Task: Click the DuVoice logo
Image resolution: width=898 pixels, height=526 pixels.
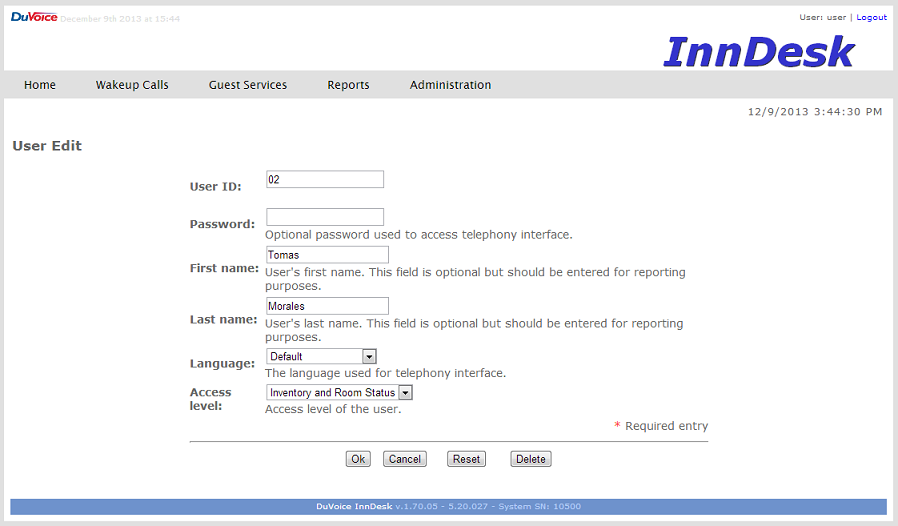Action: click(34, 17)
